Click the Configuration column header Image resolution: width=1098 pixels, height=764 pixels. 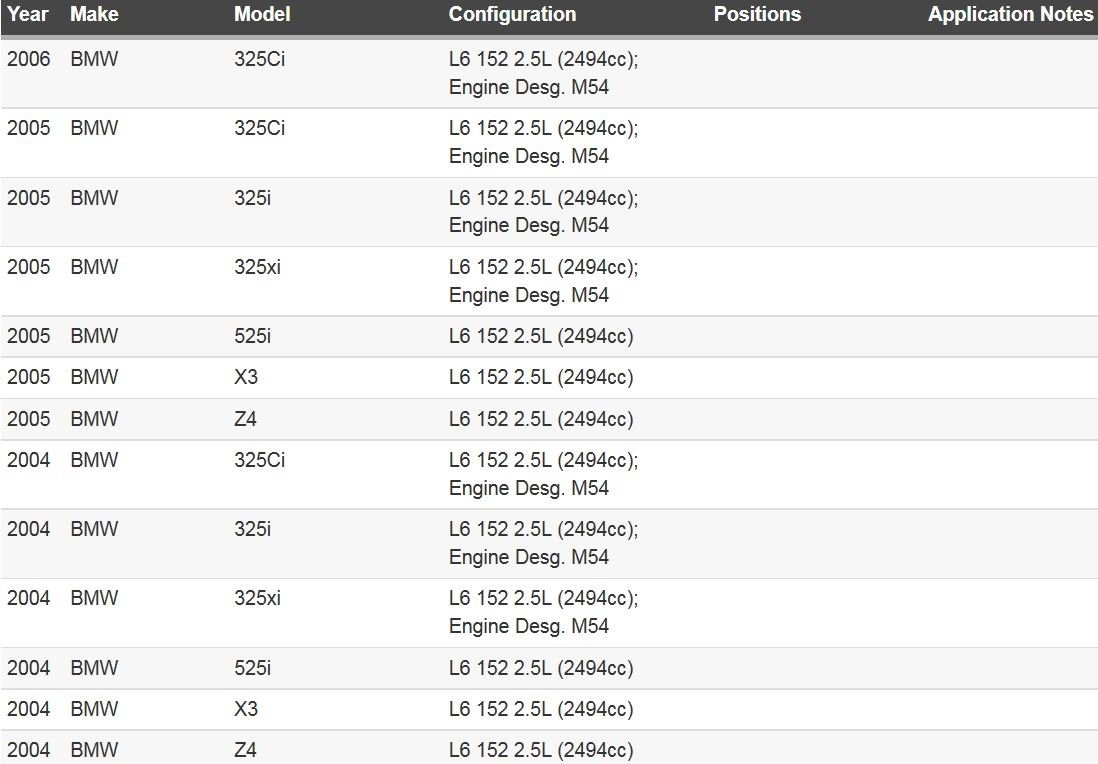tap(512, 14)
